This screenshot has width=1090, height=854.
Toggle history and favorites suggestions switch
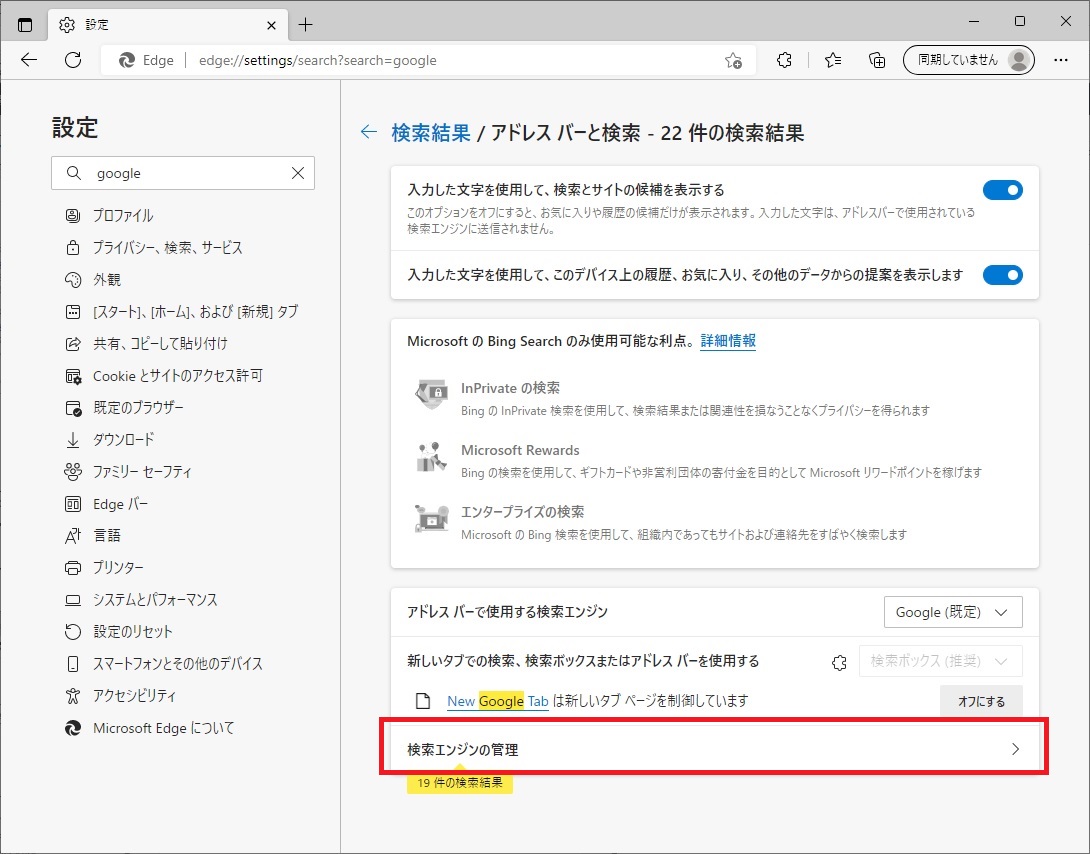point(1002,274)
